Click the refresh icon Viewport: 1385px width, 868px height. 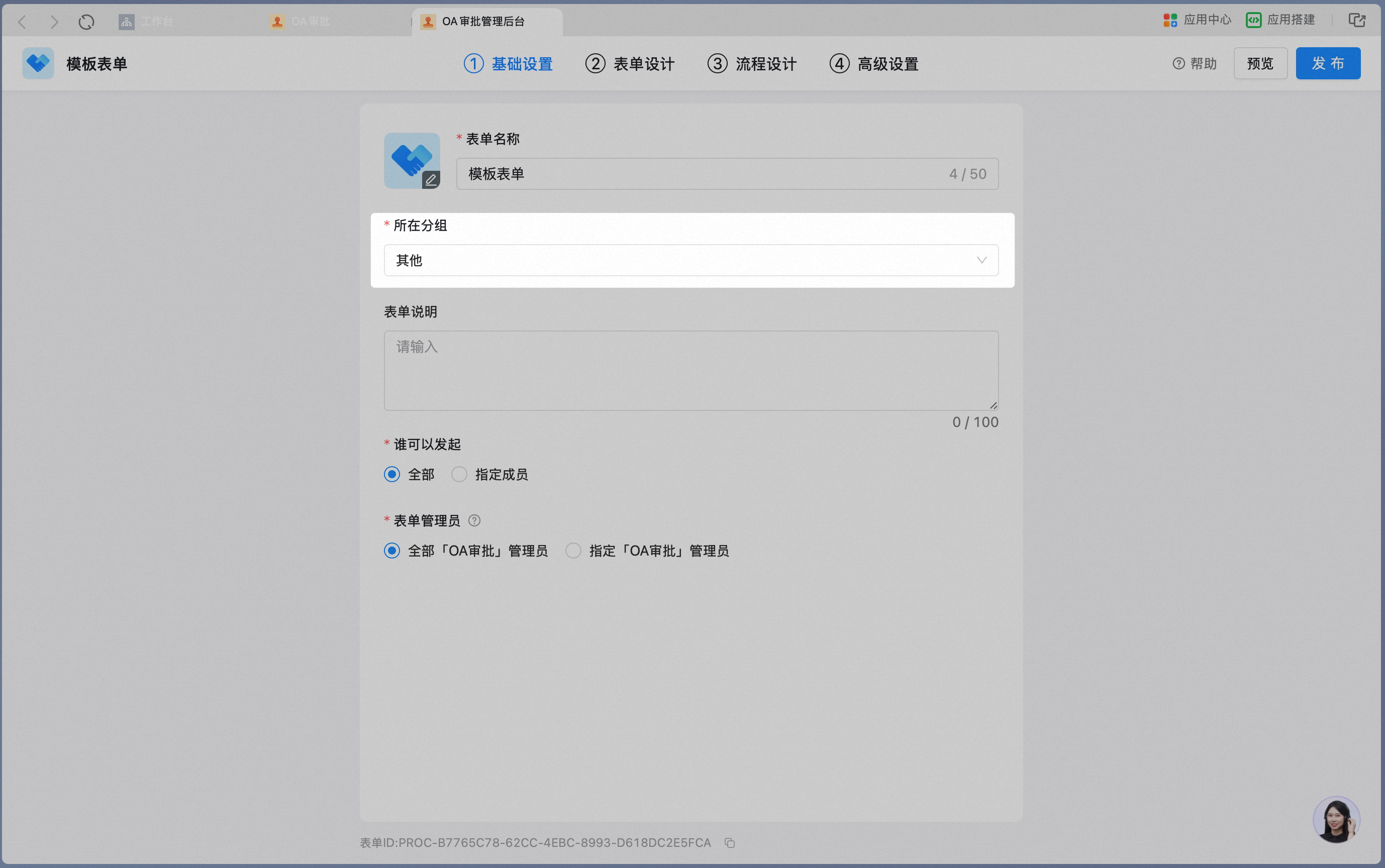tap(86, 22)
